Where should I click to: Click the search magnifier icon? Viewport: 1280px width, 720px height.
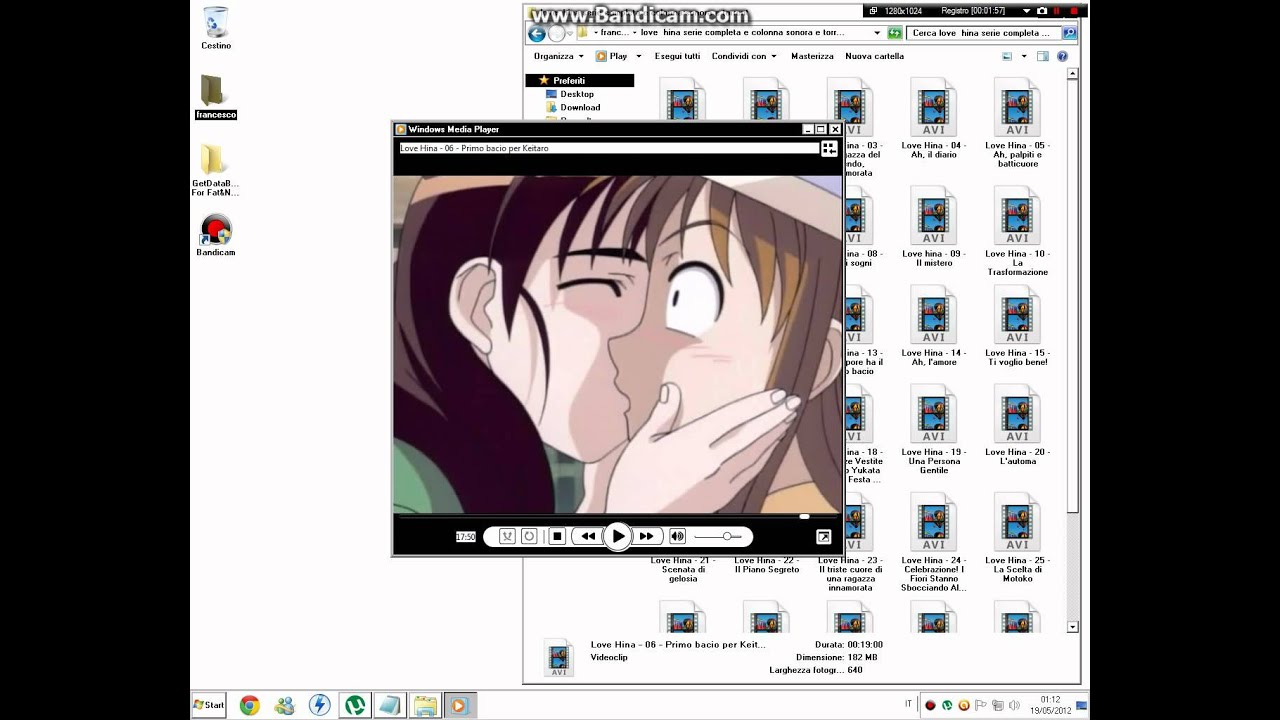pyautogui.click(x=1069, y=33)
